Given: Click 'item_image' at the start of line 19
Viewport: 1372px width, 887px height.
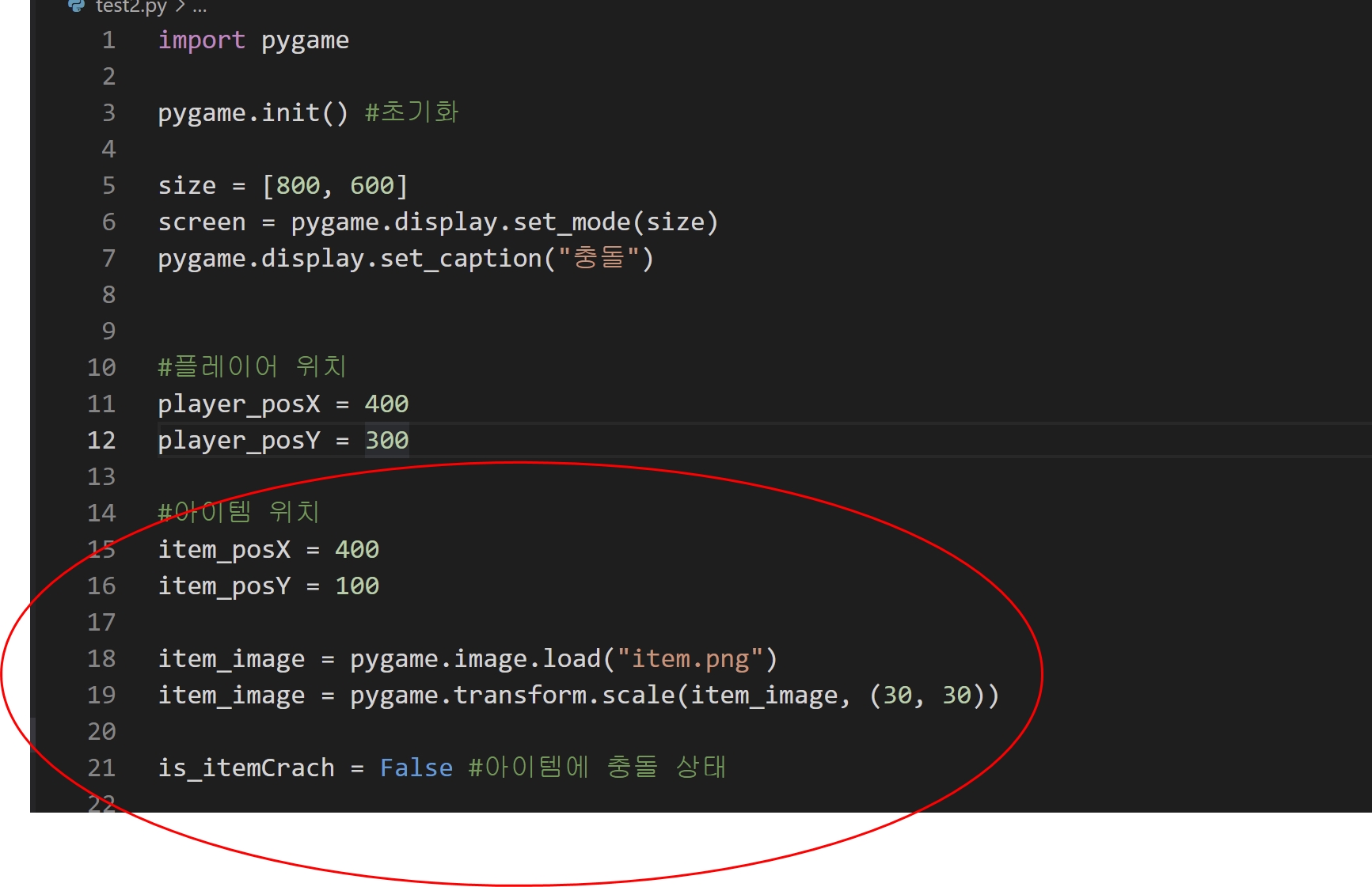Looking at the screenshot, I should point(231,696).
